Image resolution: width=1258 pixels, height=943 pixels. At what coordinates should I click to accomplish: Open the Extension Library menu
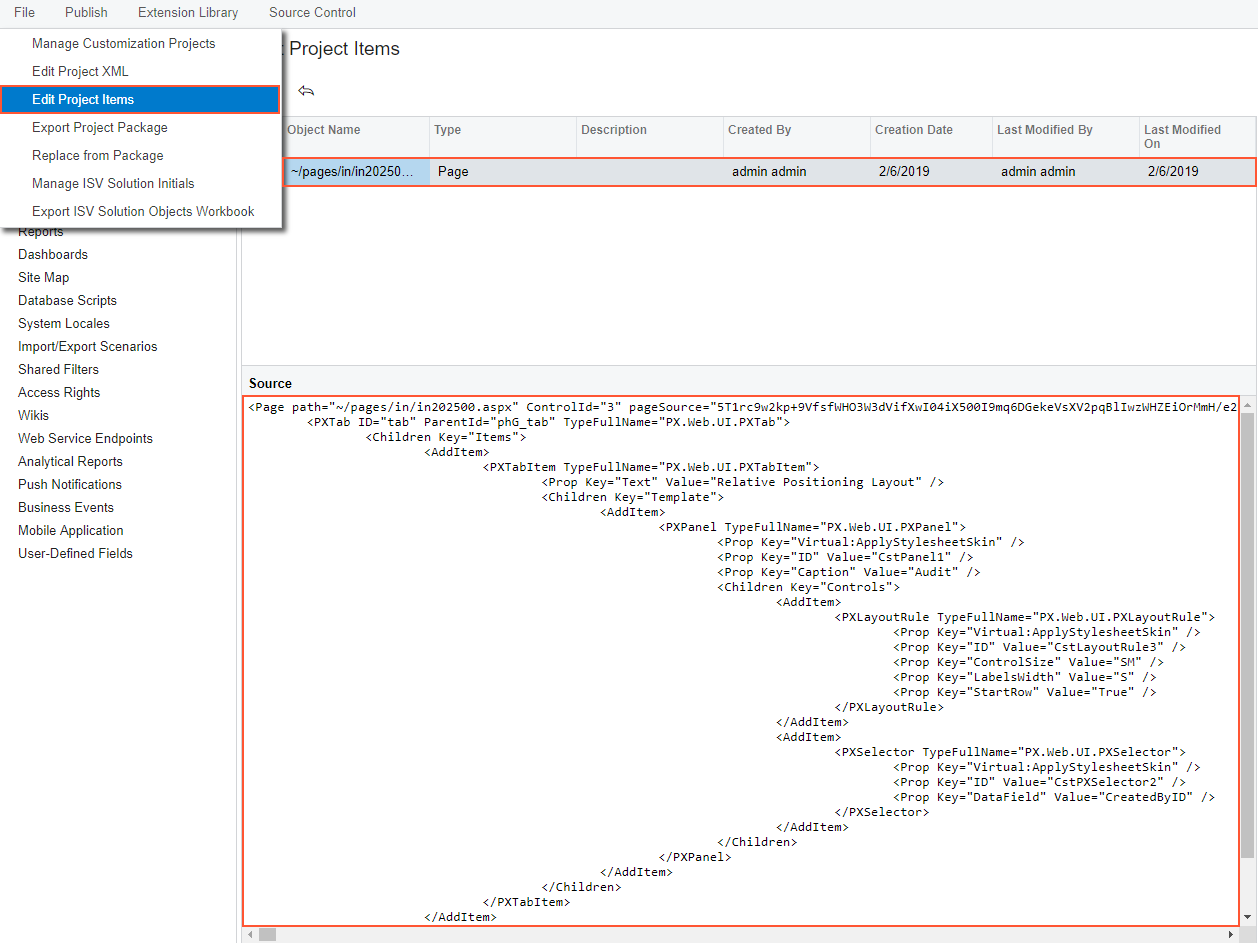tap(188, 13)
